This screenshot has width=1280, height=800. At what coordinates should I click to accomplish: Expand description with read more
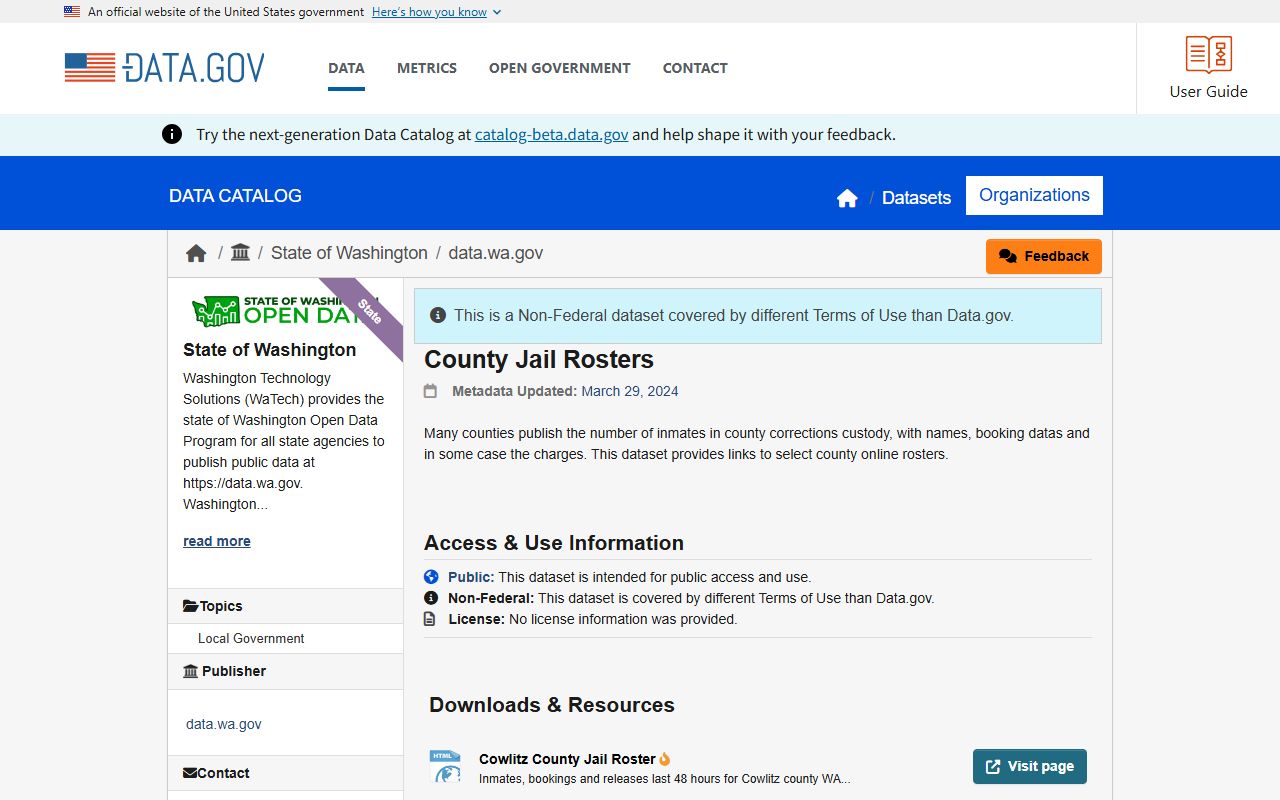coord(217,541)
